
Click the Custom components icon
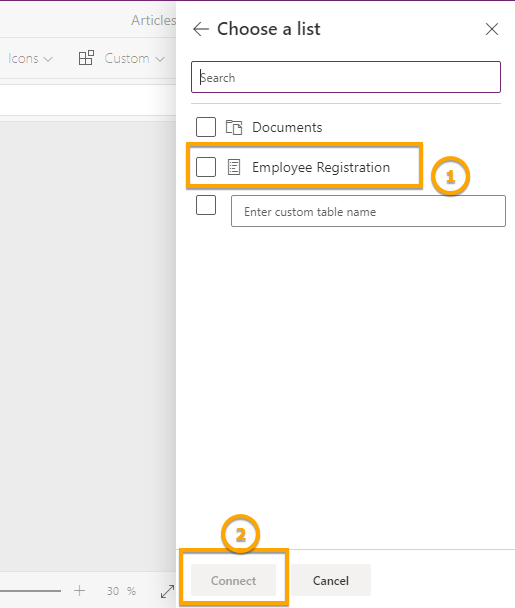coord(86,58)
